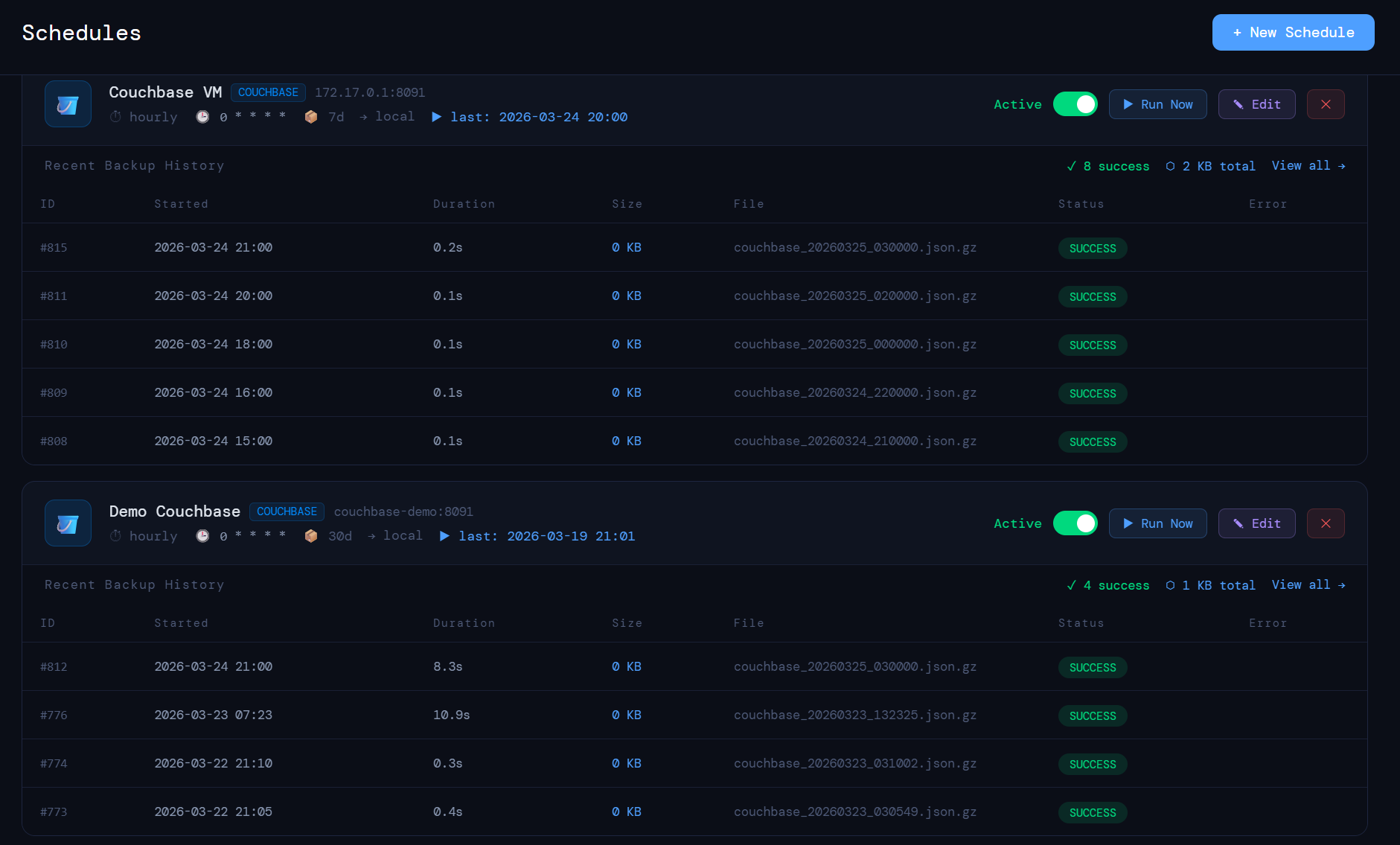Select backup row #810
The height and width of the screenshot is (845, 1400).
(x=694, y=344)
